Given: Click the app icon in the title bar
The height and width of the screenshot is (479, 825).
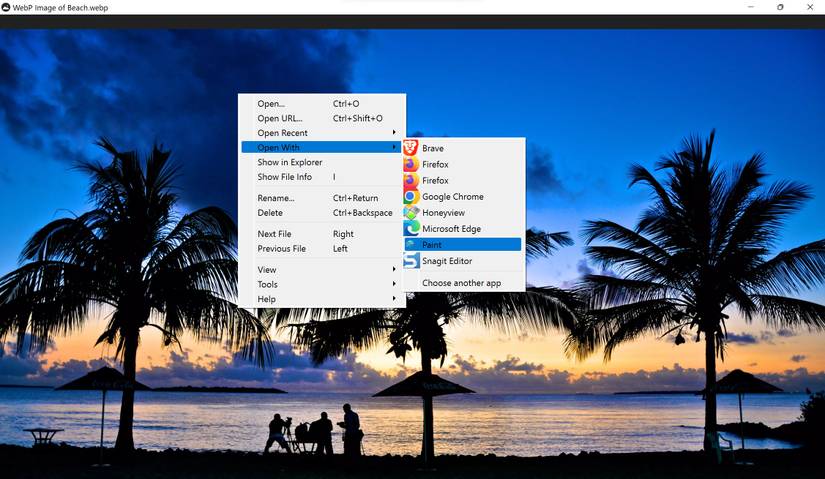Looking at the screenshot, I should (6, 7).
